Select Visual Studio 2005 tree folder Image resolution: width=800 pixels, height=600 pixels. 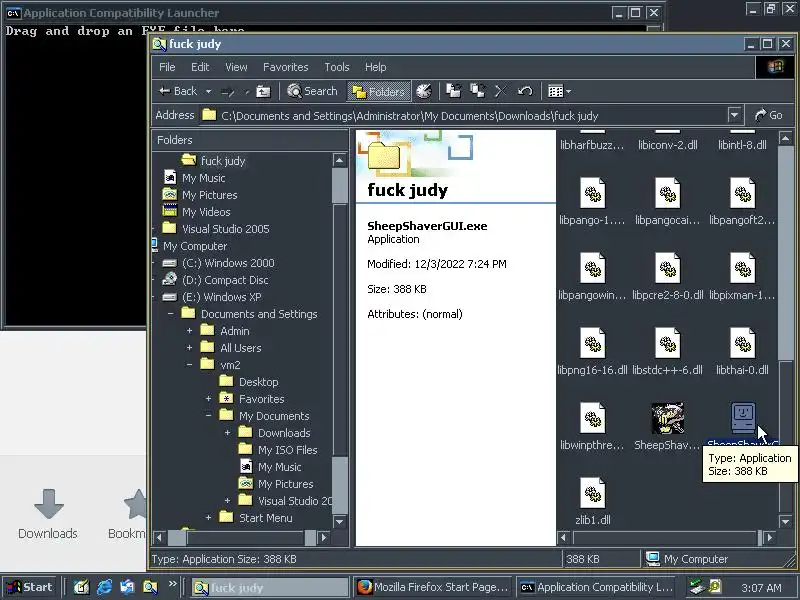(x=226, y=229)
